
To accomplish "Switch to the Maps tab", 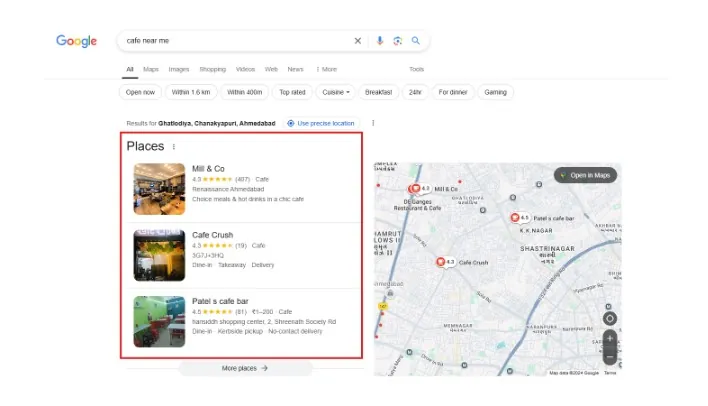I will [x=151, y=69].
